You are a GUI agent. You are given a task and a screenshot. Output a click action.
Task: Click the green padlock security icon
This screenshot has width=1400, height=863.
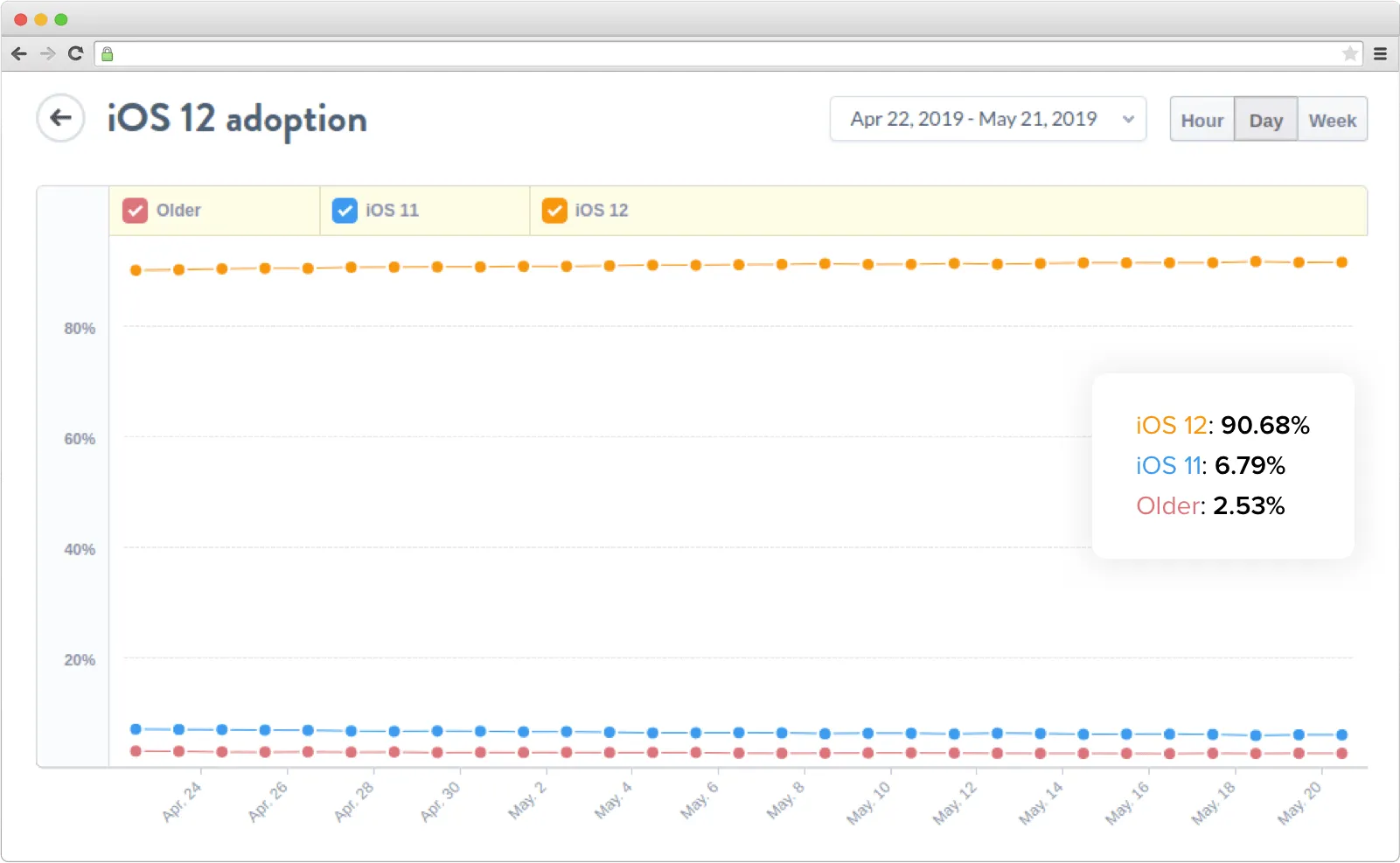108,54
